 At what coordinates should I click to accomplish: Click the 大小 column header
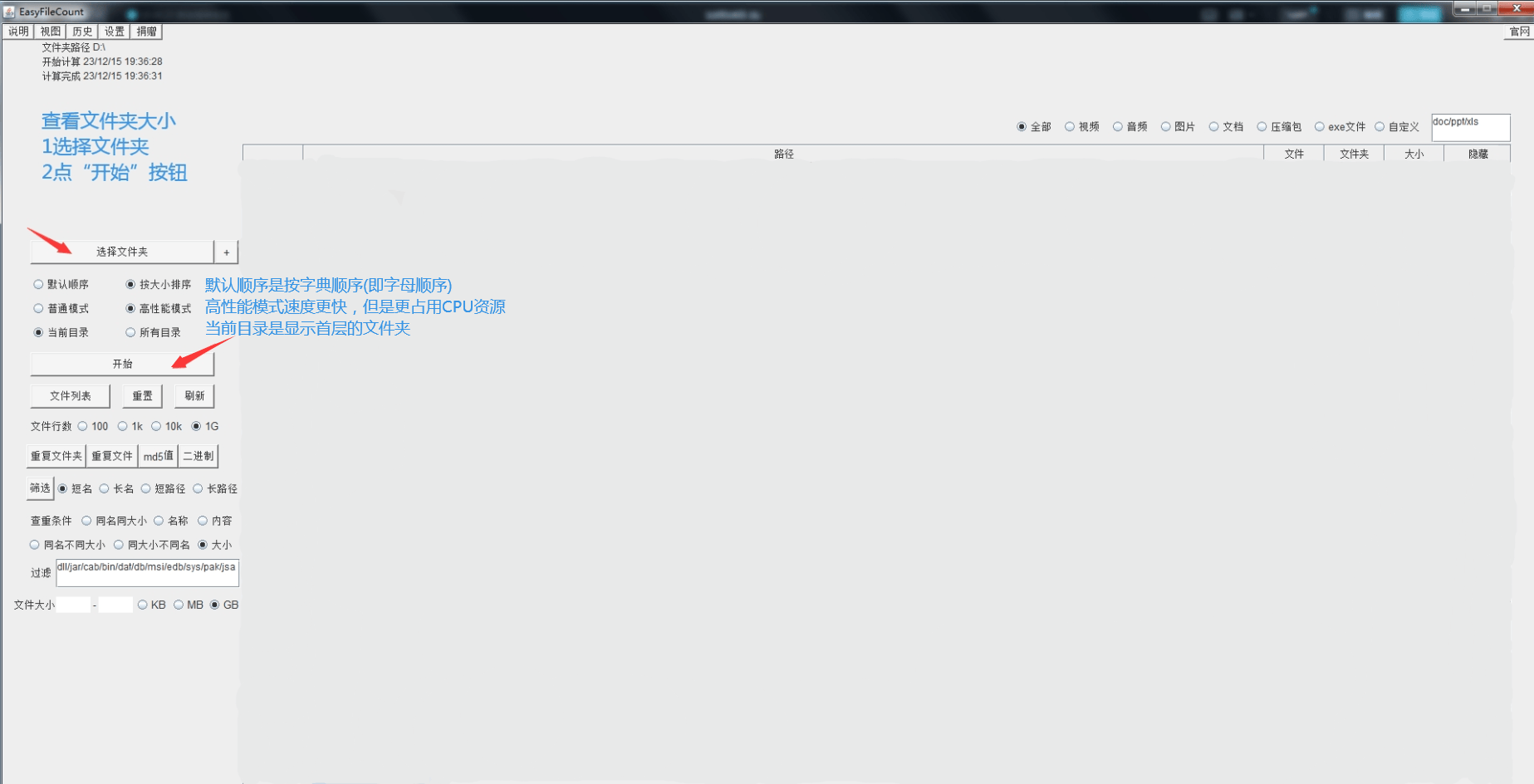(1414, 154)
